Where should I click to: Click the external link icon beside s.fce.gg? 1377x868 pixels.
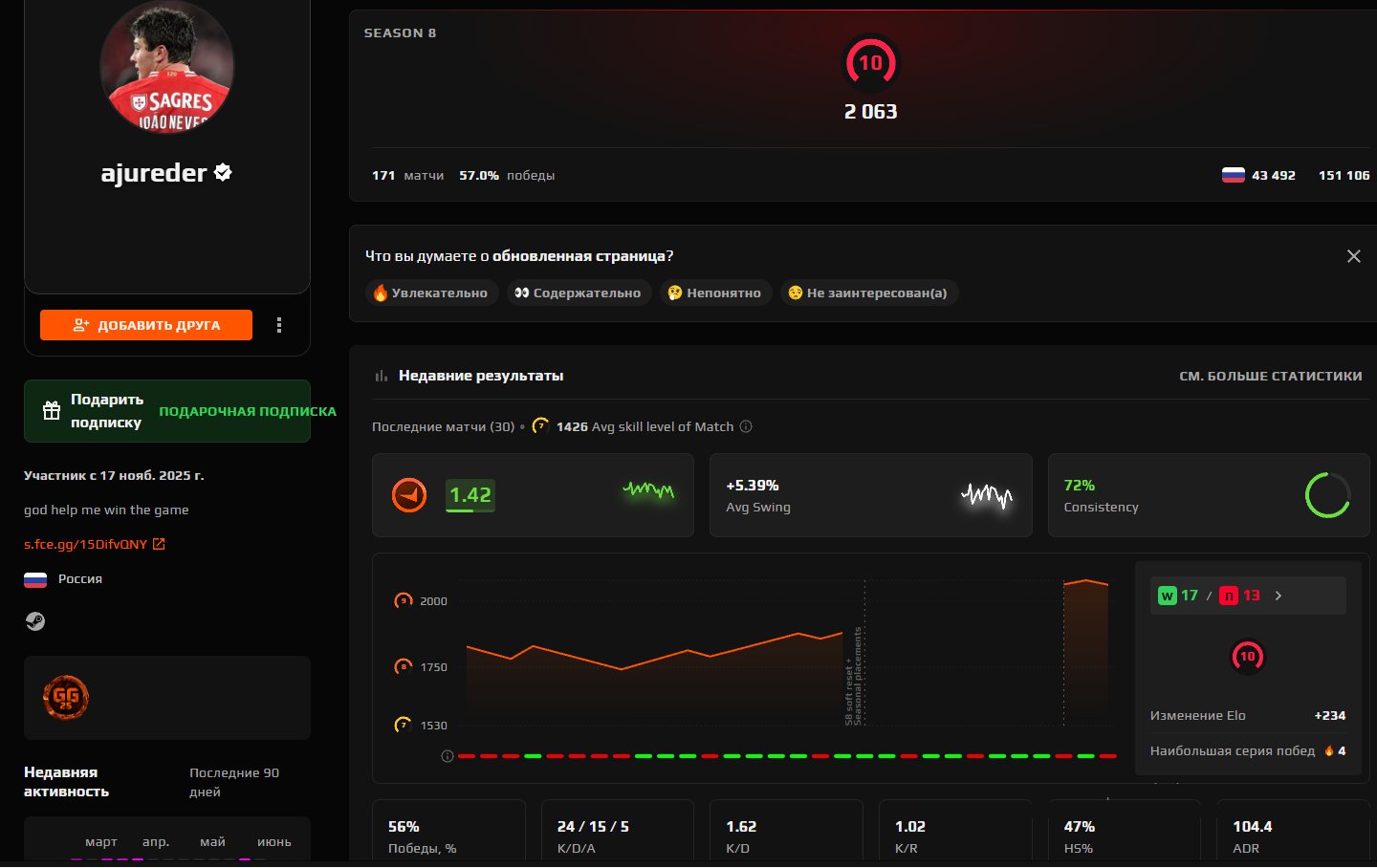(x=159, y=544)
